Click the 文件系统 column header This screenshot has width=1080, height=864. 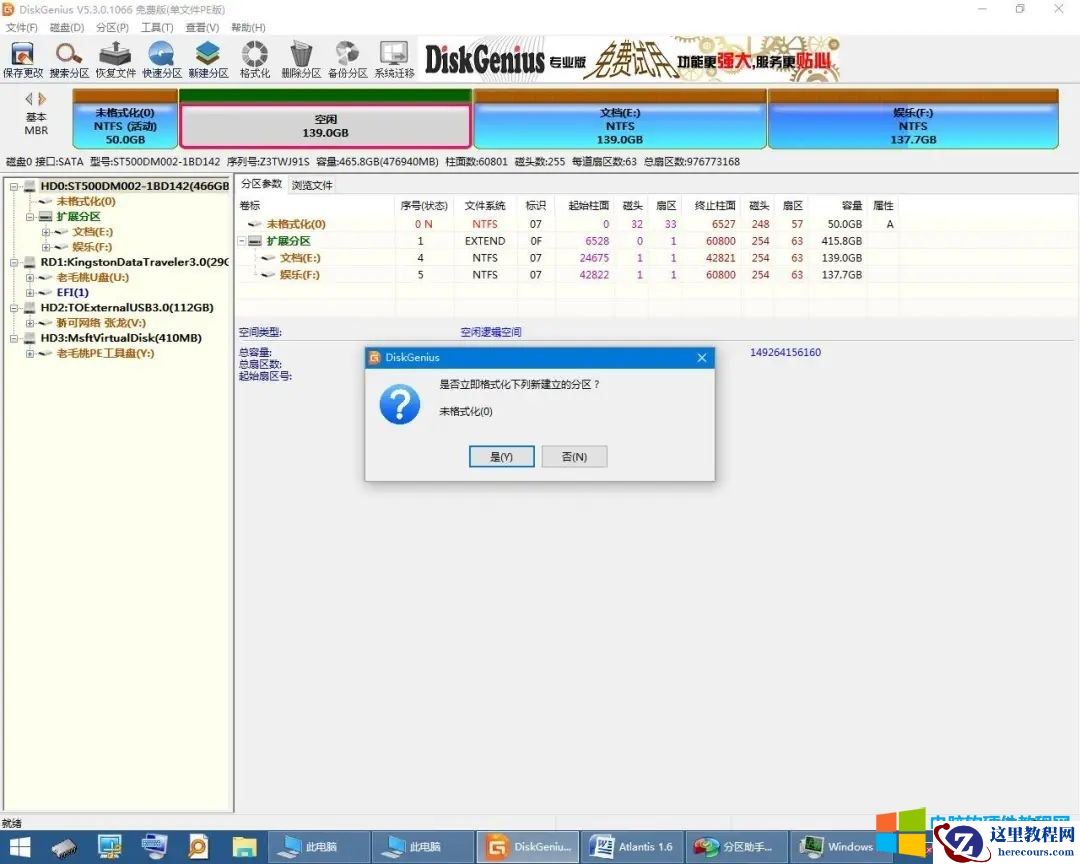point(485,205)
